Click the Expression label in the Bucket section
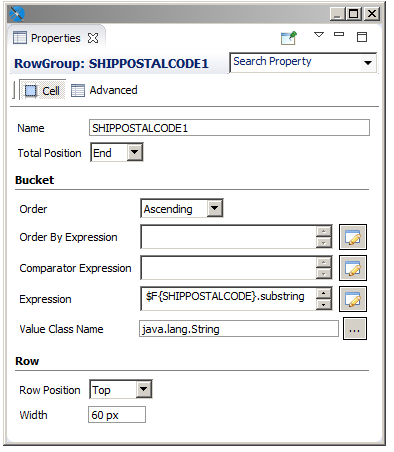The height and width of the screenshot is (452, 394). pyautogui.click(x=45, y=299)
